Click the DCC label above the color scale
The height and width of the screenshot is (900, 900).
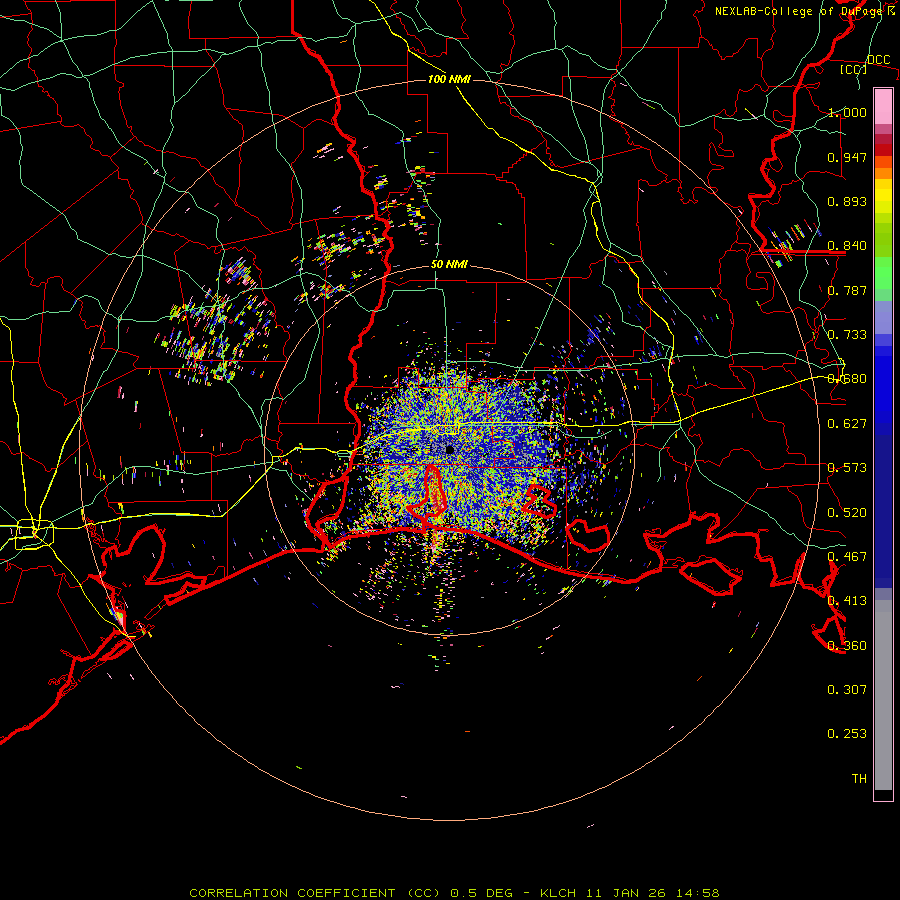pyautogui.click(x=878, y=59)
